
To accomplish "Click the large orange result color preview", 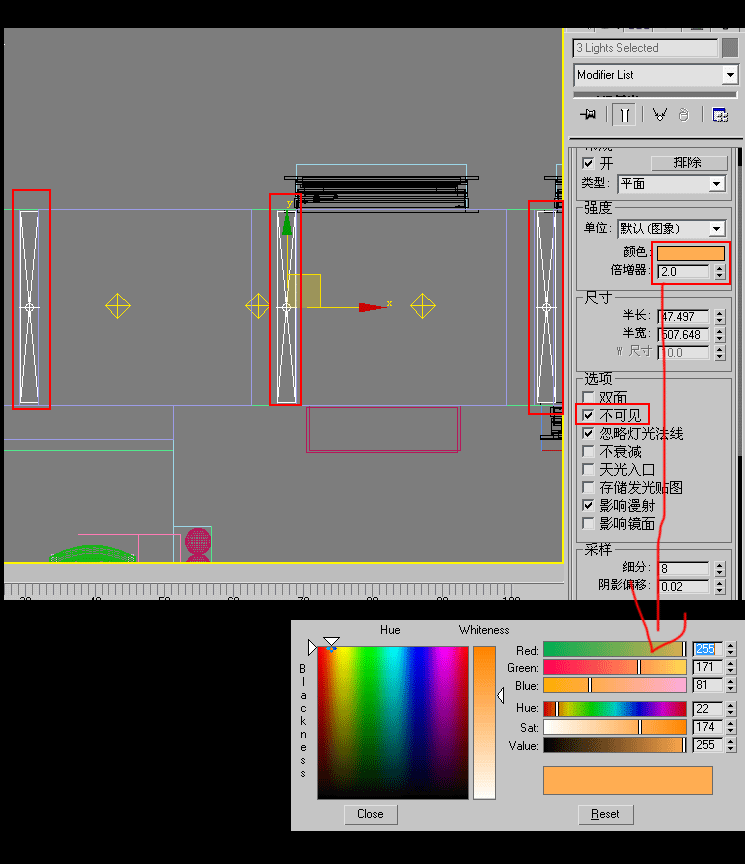I will click(x=628, y=780).
